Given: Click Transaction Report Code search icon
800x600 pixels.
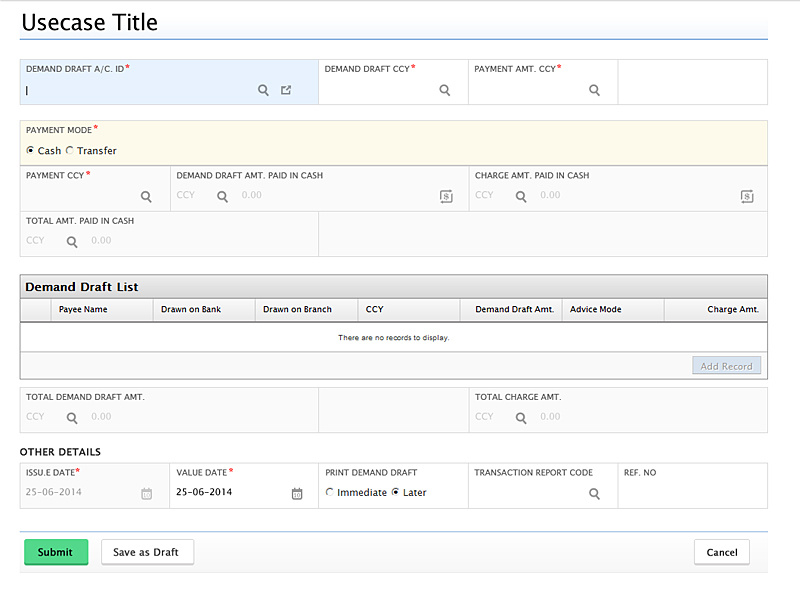Looking at the screenshot, I should click(594, 494).
